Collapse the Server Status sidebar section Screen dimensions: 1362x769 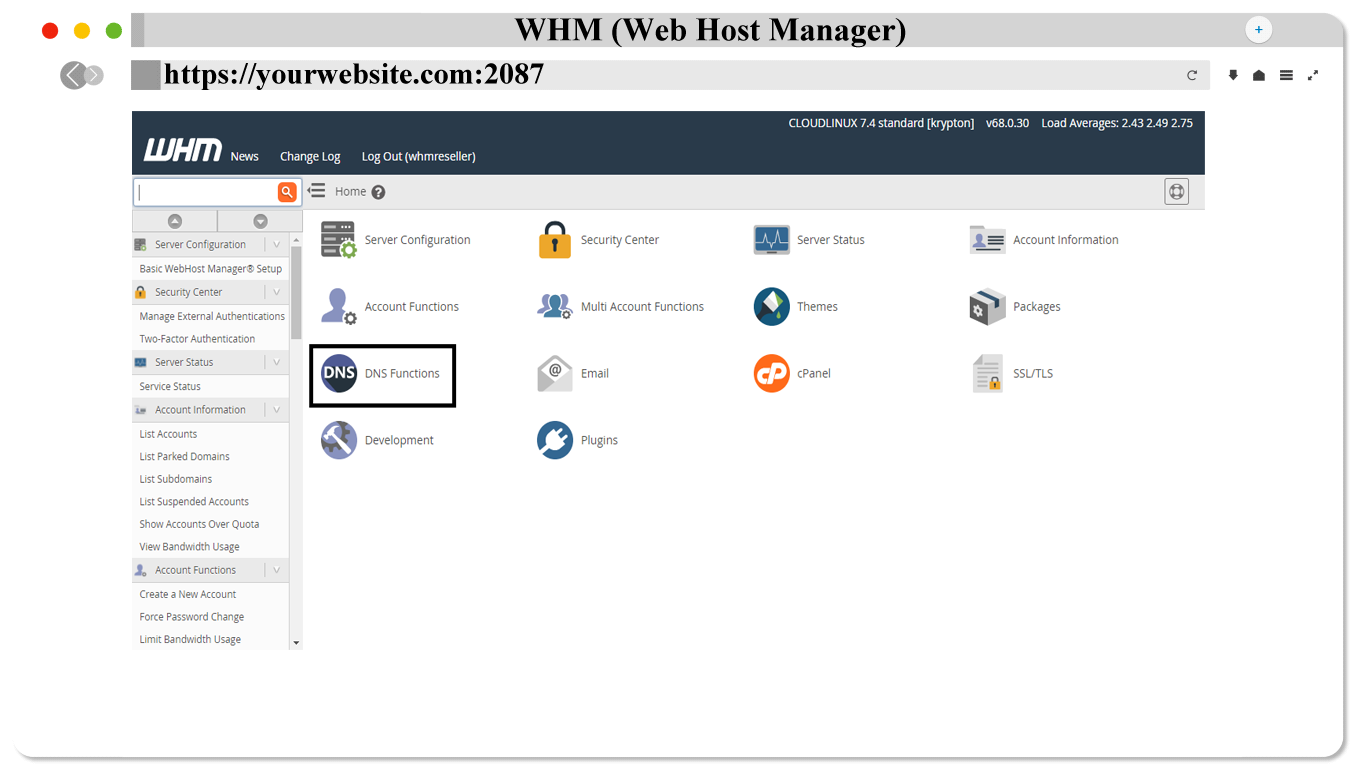coord(277,362)
